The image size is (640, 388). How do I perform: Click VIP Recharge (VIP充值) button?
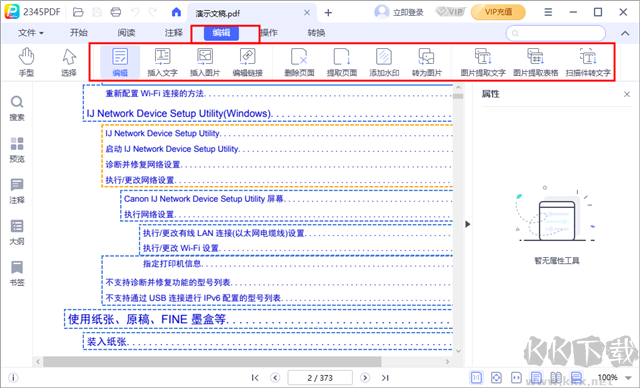(498, 12)
